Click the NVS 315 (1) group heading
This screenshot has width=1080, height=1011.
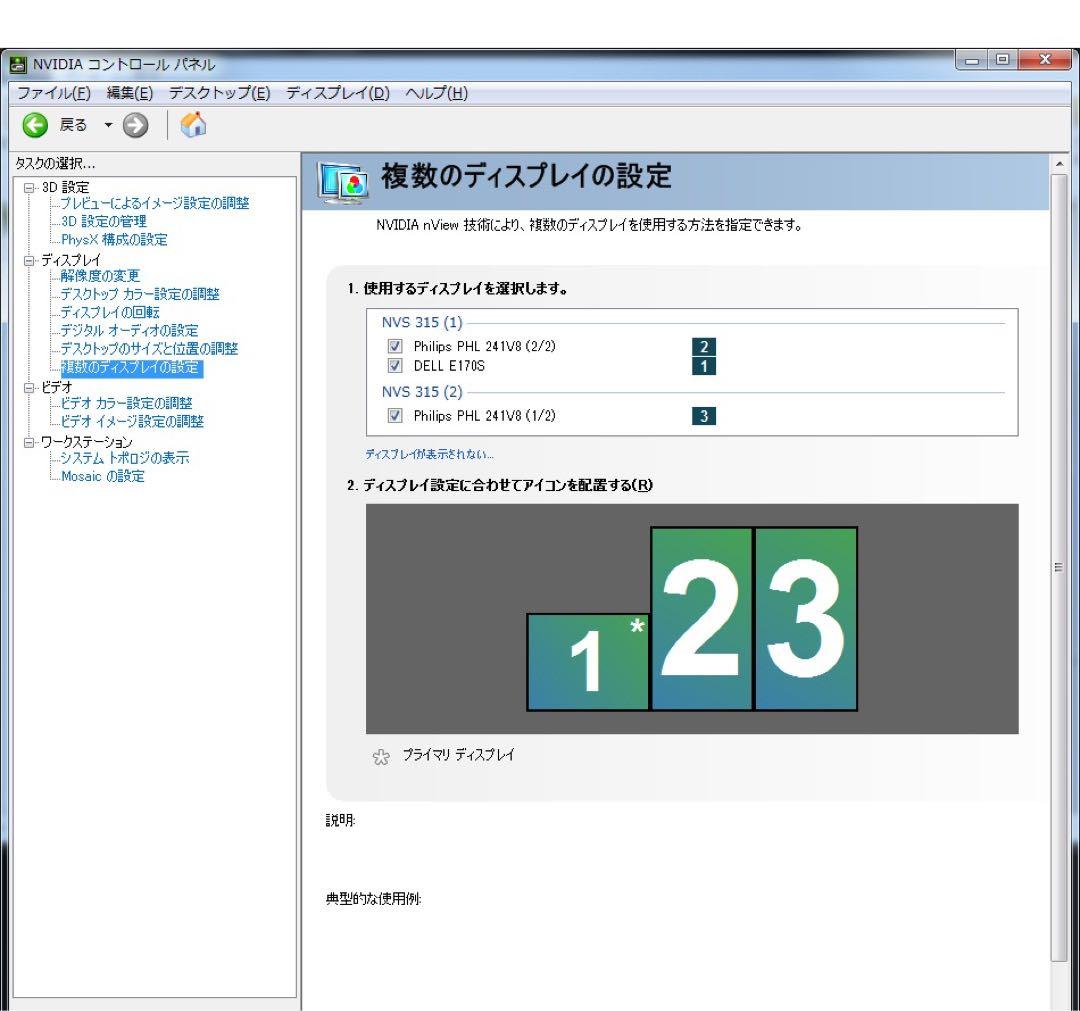coord(422,322)
